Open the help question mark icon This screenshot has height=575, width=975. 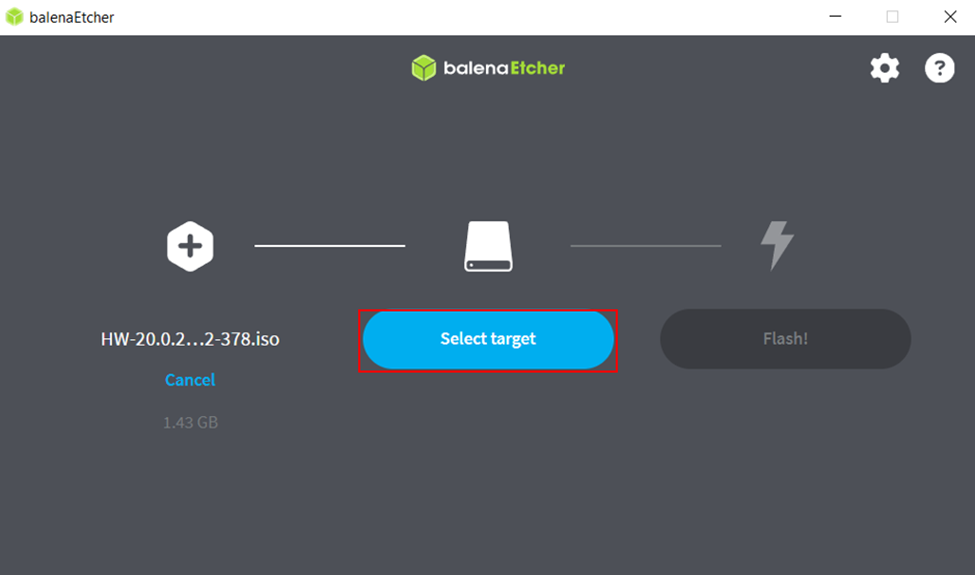click(x=940, y=68)
